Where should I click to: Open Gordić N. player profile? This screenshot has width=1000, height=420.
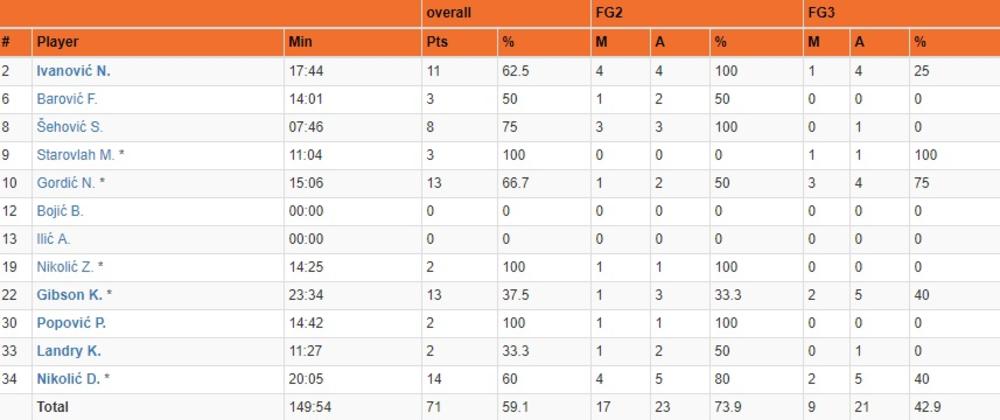66,183
